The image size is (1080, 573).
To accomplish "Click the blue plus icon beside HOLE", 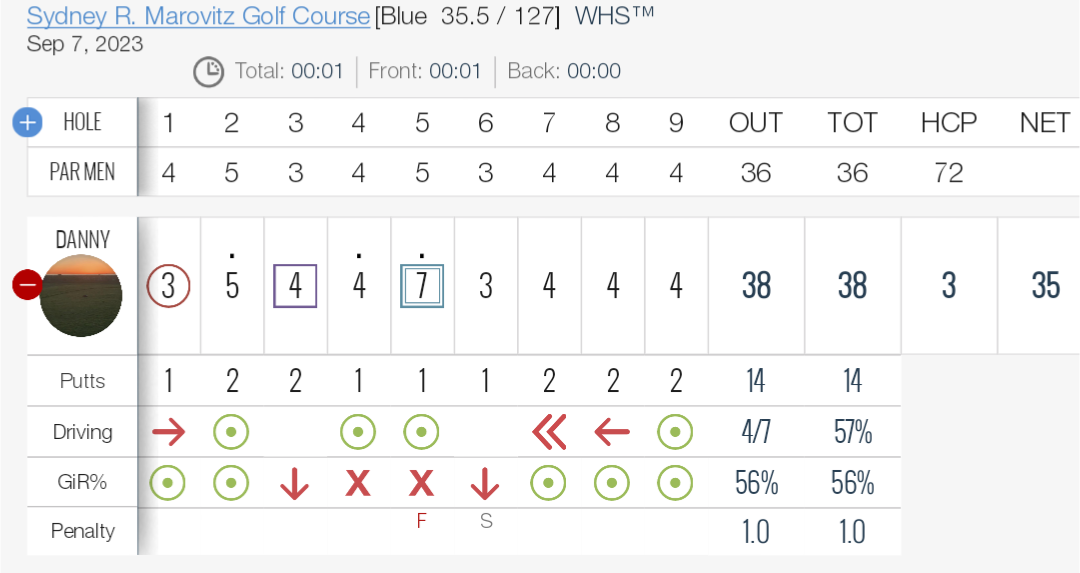I will (x=28, y=123).
